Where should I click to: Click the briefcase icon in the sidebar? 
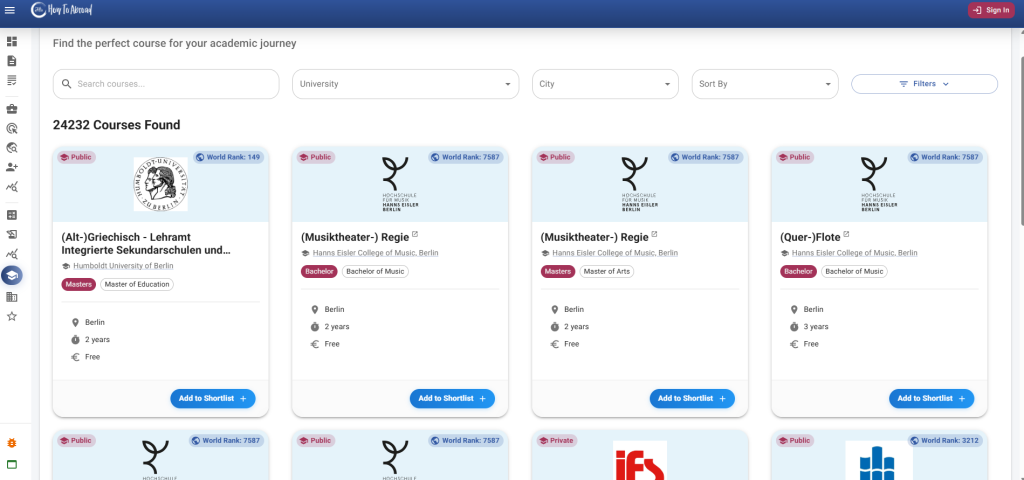tap(12, 109)
